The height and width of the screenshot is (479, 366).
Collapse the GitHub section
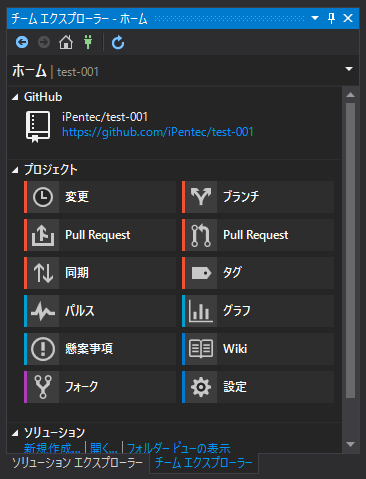15,97
